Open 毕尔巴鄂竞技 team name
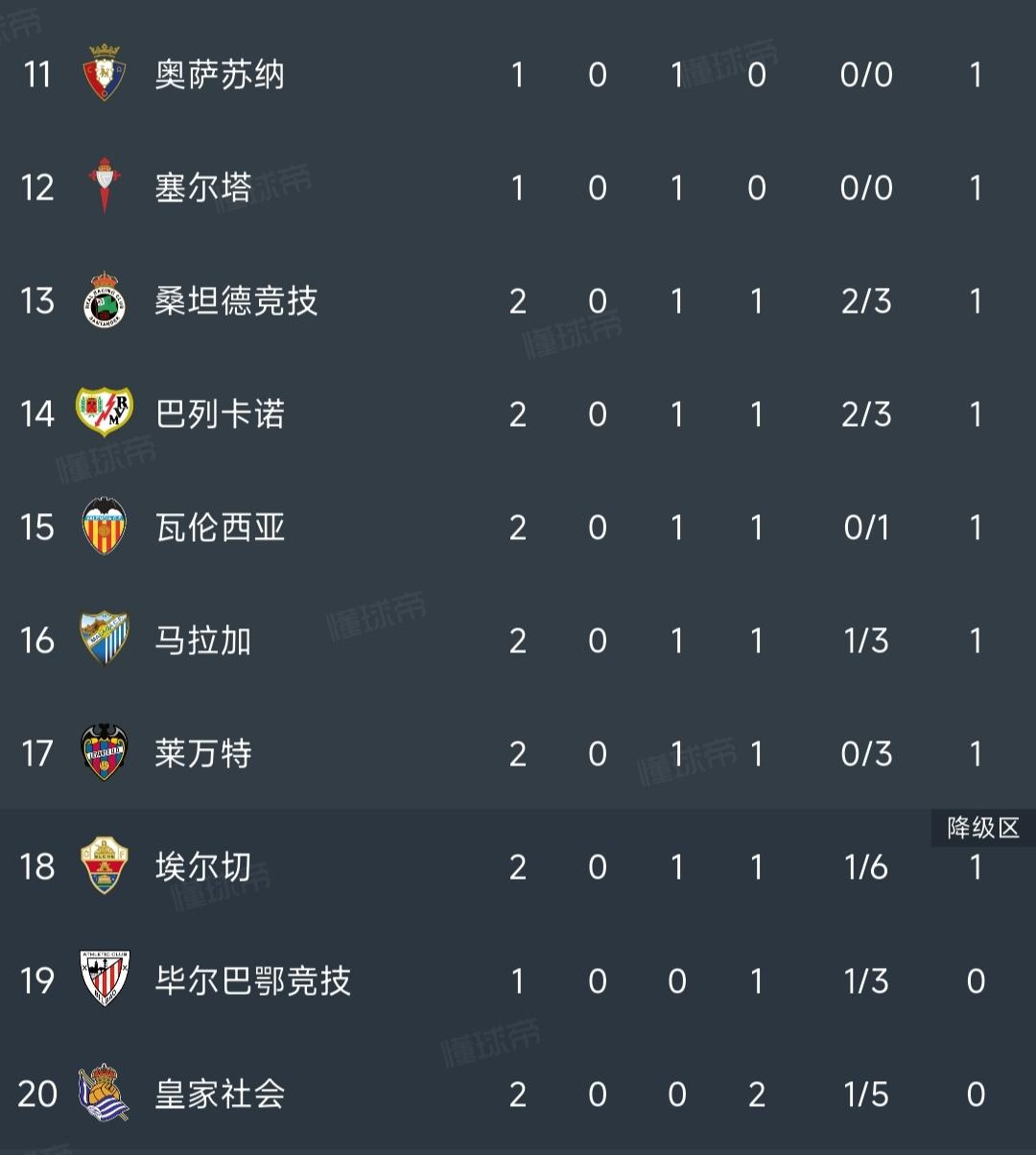1036x1155 pixels. tap(252, 980)
